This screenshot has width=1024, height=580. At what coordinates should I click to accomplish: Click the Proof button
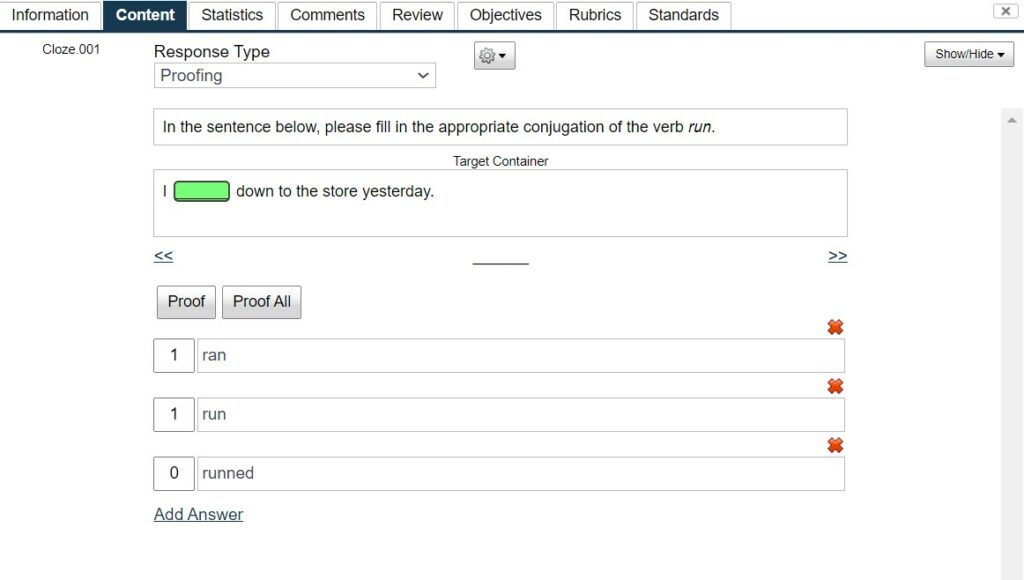click(x=186, y=302)
